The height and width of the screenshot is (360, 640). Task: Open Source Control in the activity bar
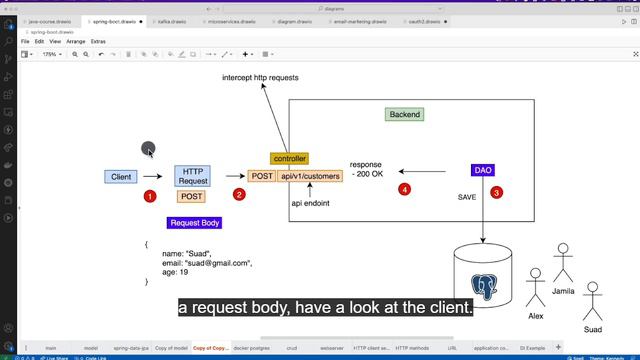[x=8, y=59]
